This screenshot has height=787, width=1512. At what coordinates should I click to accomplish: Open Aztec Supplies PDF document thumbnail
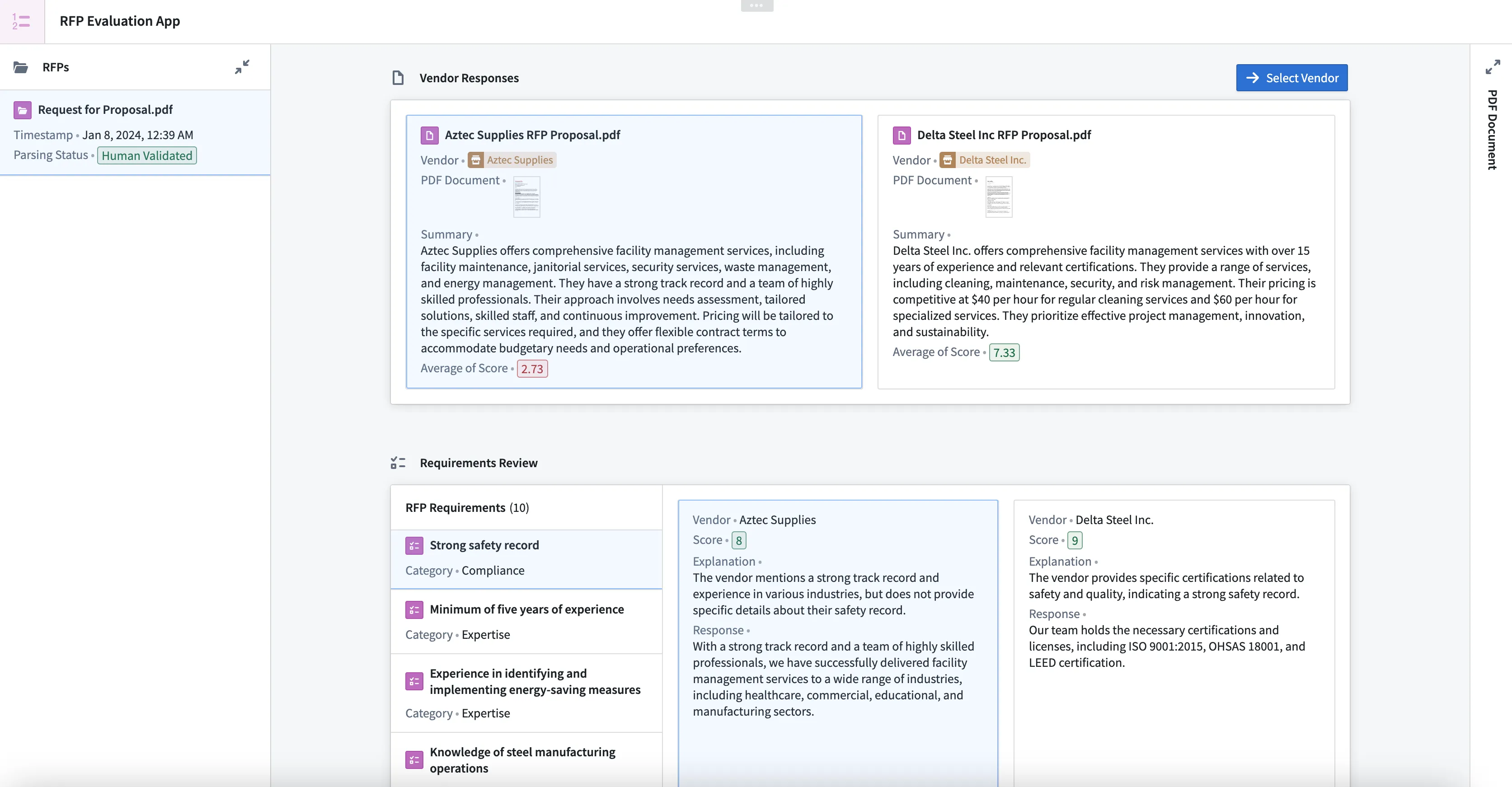pyautogui.click(x=526, y=197)
